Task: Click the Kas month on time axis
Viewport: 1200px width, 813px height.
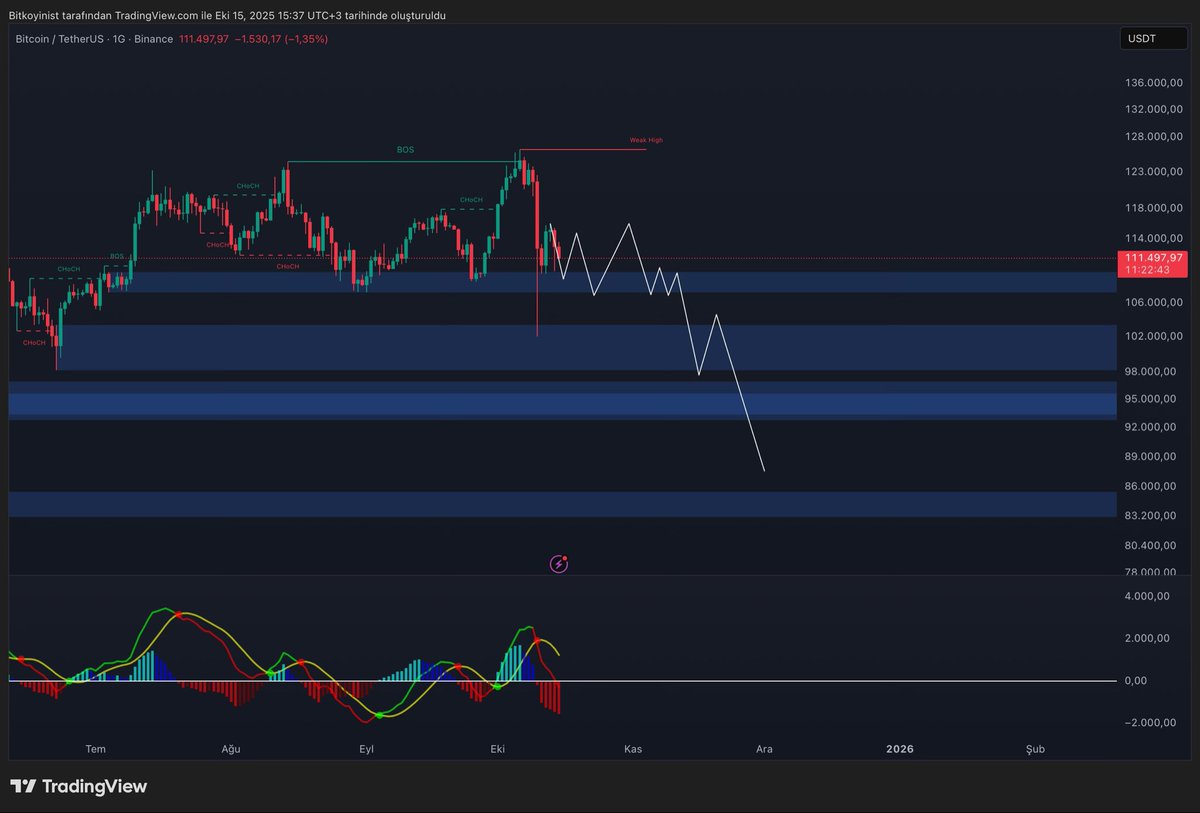Action: [x=632, y=749]
